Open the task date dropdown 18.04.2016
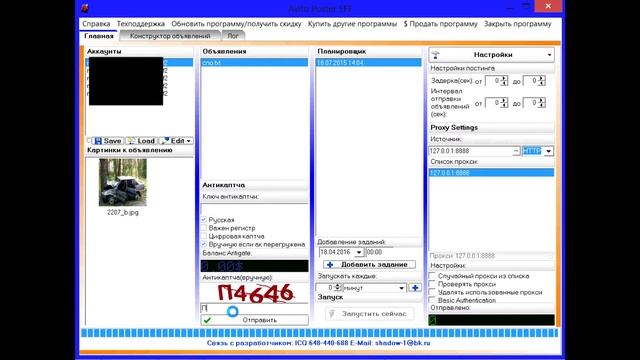This screenshot has height=360, width=640. tap(359, 252)
